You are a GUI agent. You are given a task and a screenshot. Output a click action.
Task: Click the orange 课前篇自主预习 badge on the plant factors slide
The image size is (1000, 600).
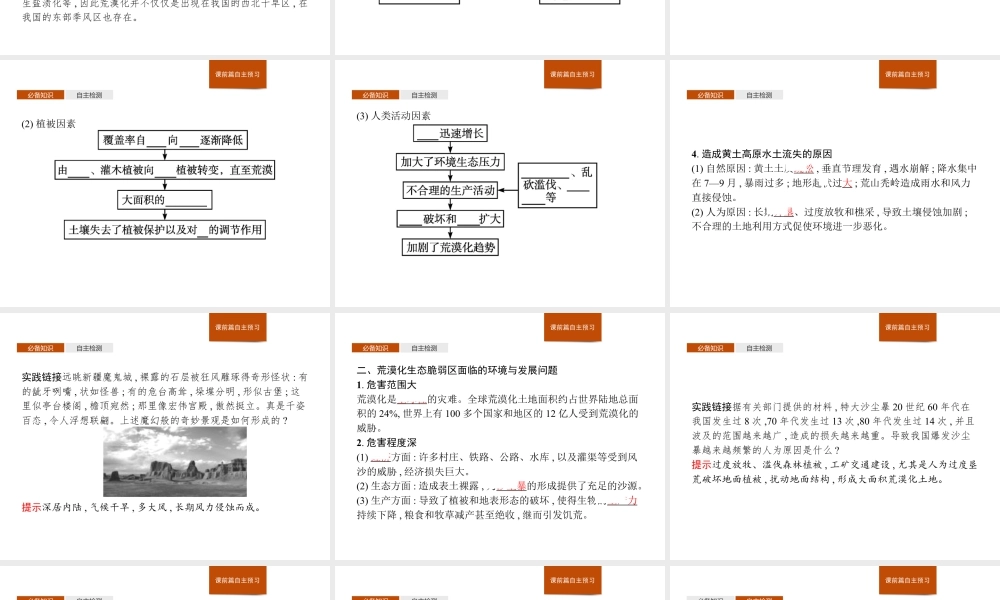236,75
